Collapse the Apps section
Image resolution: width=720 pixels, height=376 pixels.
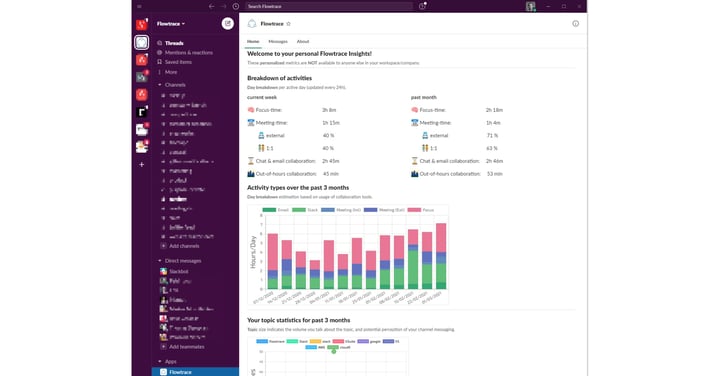click(160, 362)
